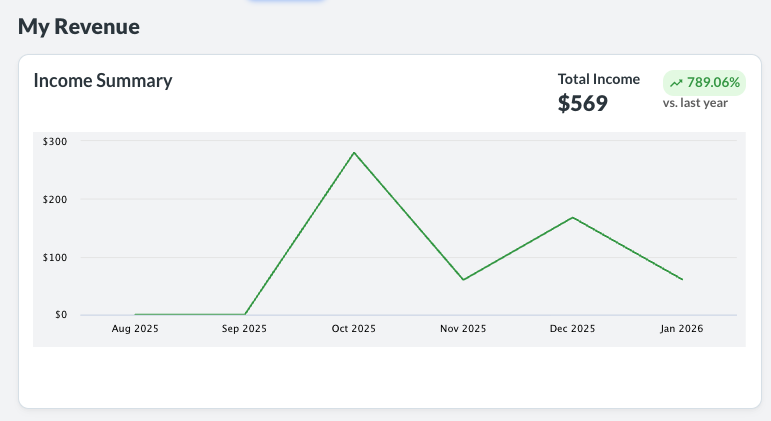Viewport: 771px width, 421px height.
Task: Click the $100 y-axis label
Action: tap(55, 258)
